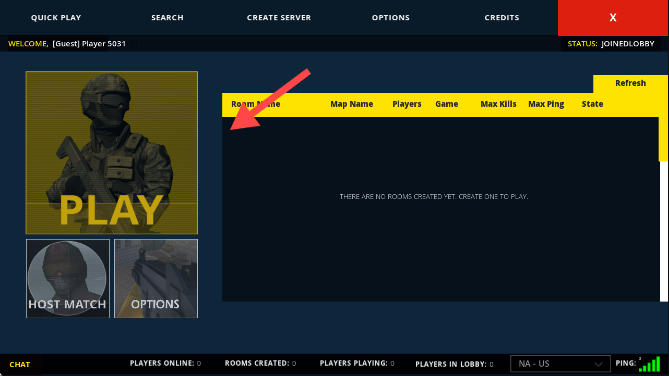Open the Quick Play menu item
This screenshot has width=669, height=376.
pos(56,17)
